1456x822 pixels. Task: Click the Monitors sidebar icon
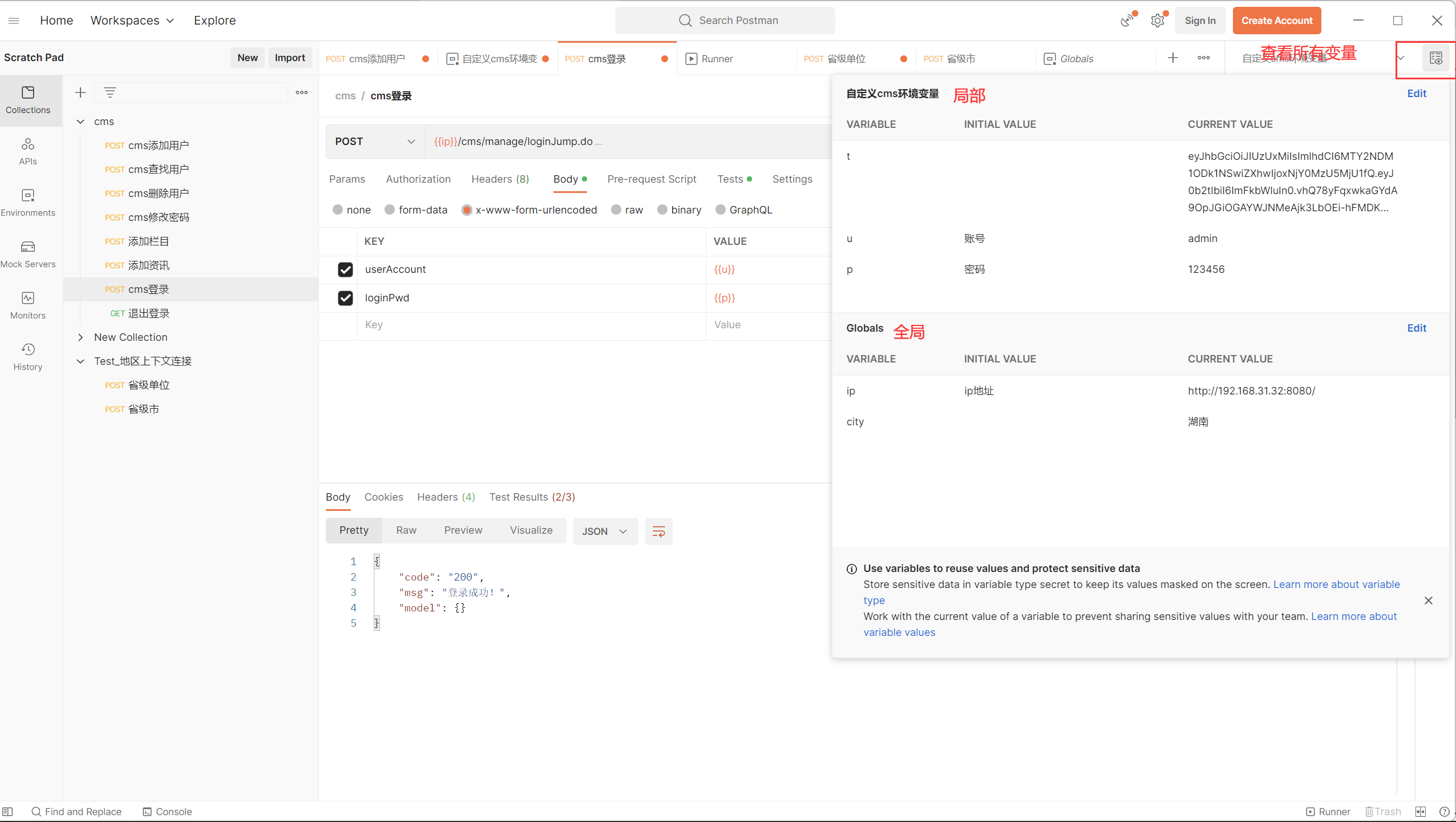(27, 305)
